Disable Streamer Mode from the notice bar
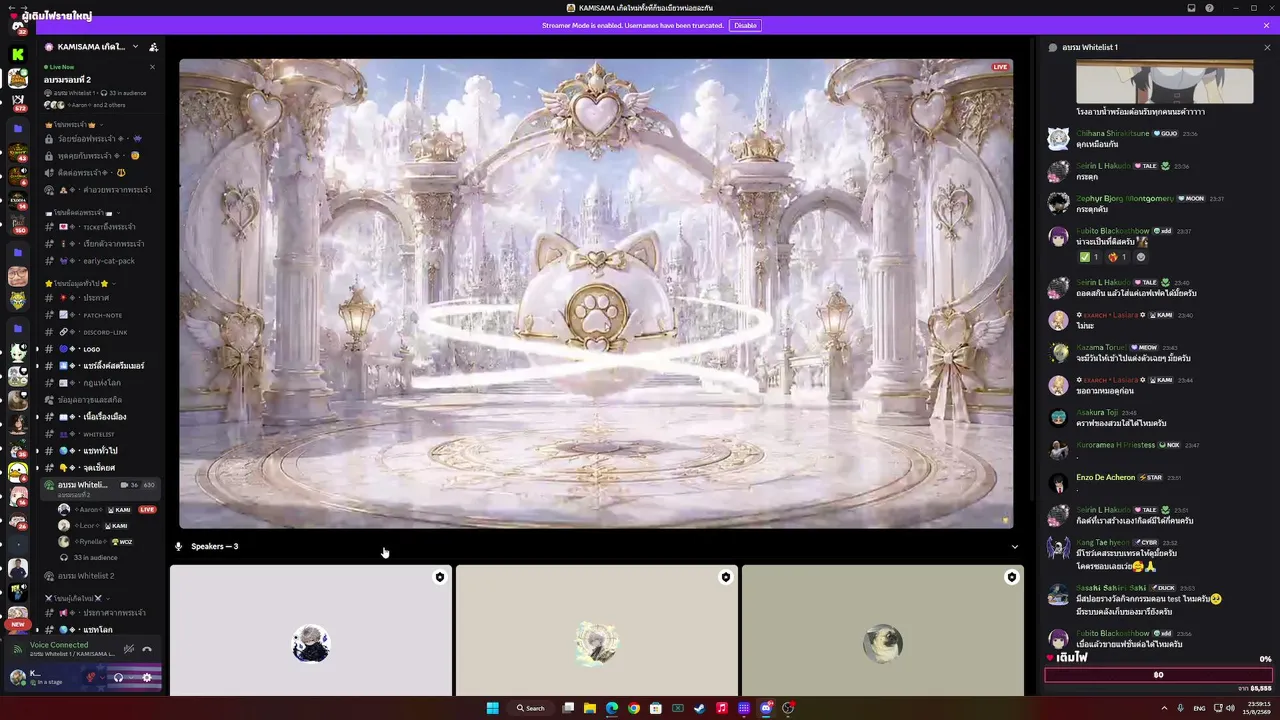This screenshot has width=1280, height=720. [x=745, y=25]
